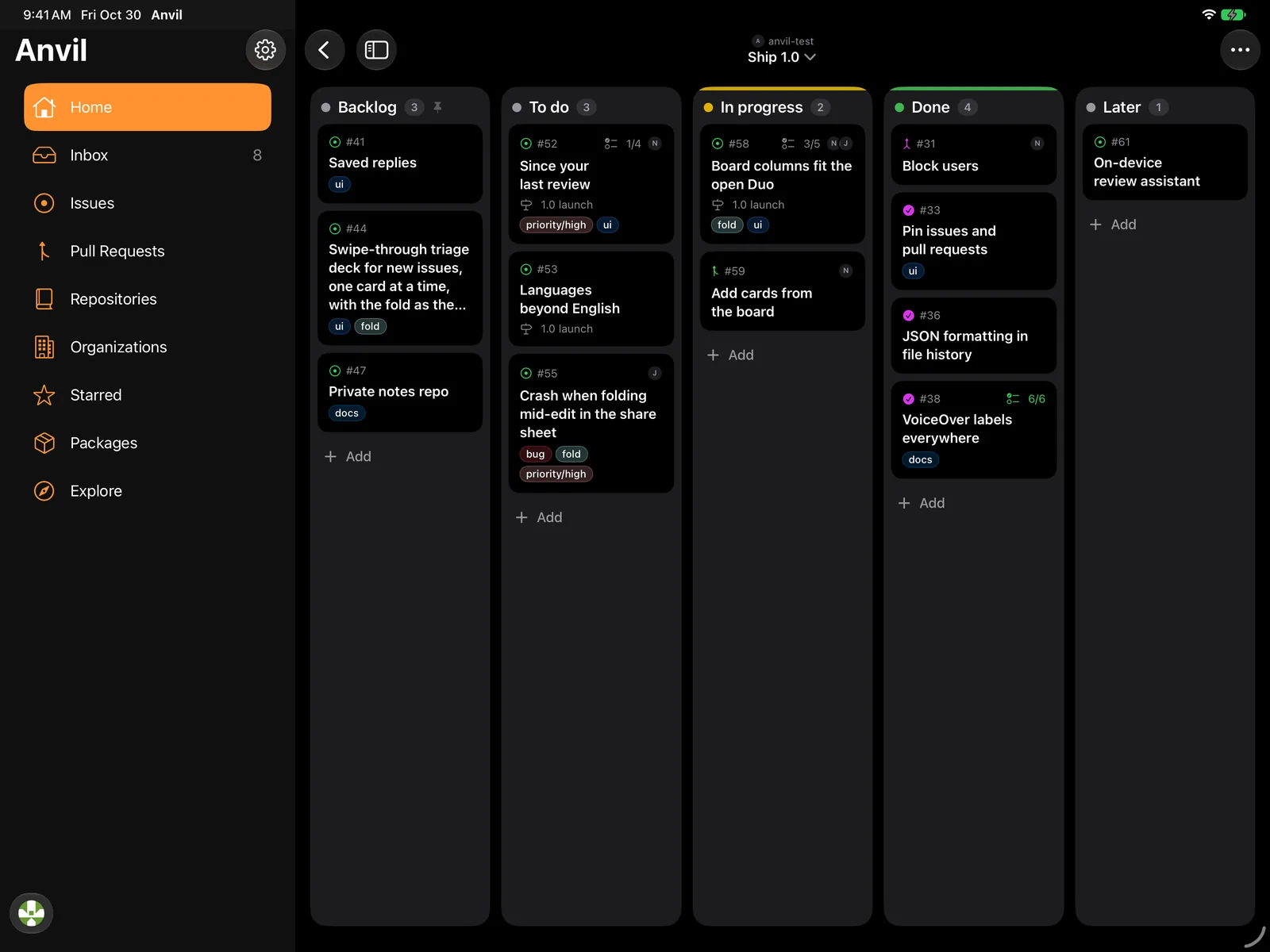The image size is (1270, 952).
Task: Open the In progress column header
Action: click(x=762, y=107)
